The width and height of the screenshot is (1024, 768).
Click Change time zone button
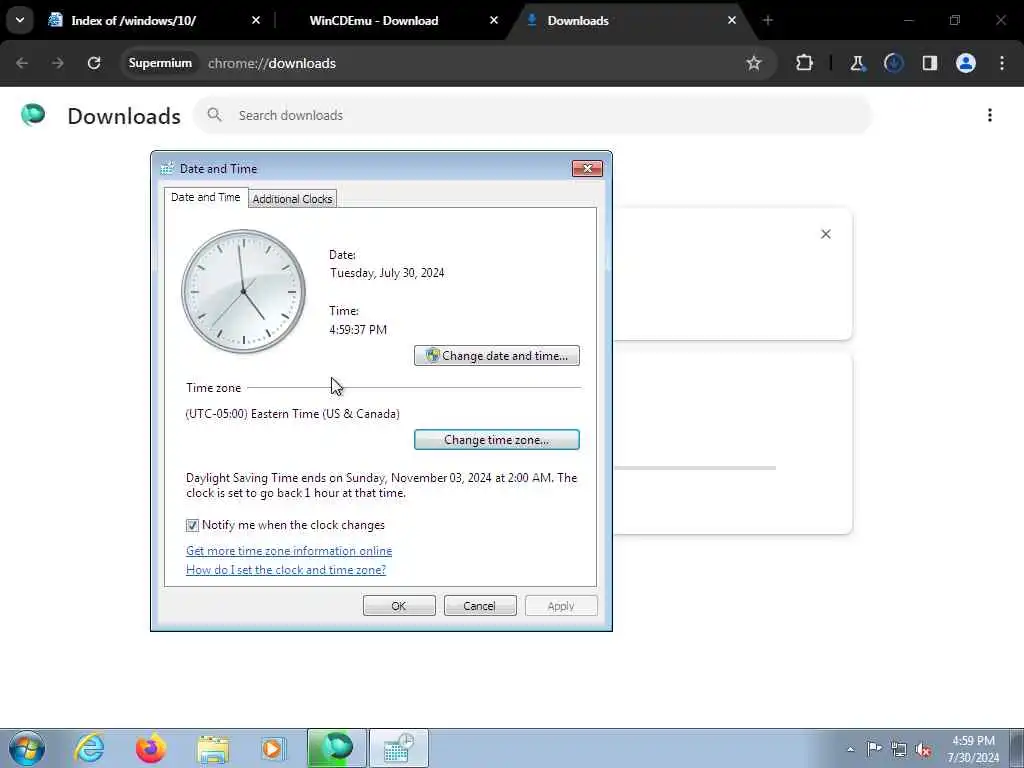point(496,440)
